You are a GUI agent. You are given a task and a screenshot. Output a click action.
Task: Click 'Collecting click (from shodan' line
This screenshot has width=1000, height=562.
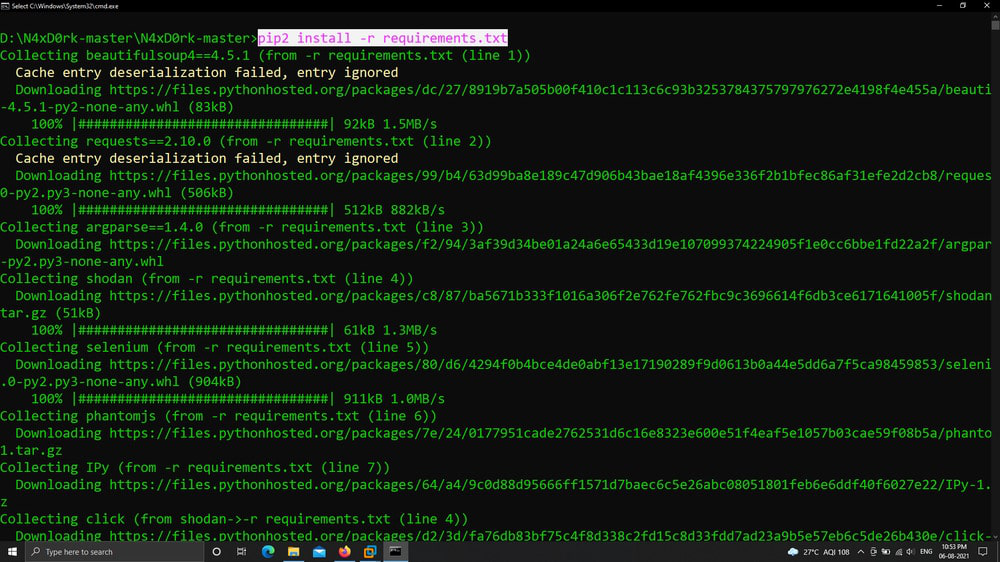234,519
